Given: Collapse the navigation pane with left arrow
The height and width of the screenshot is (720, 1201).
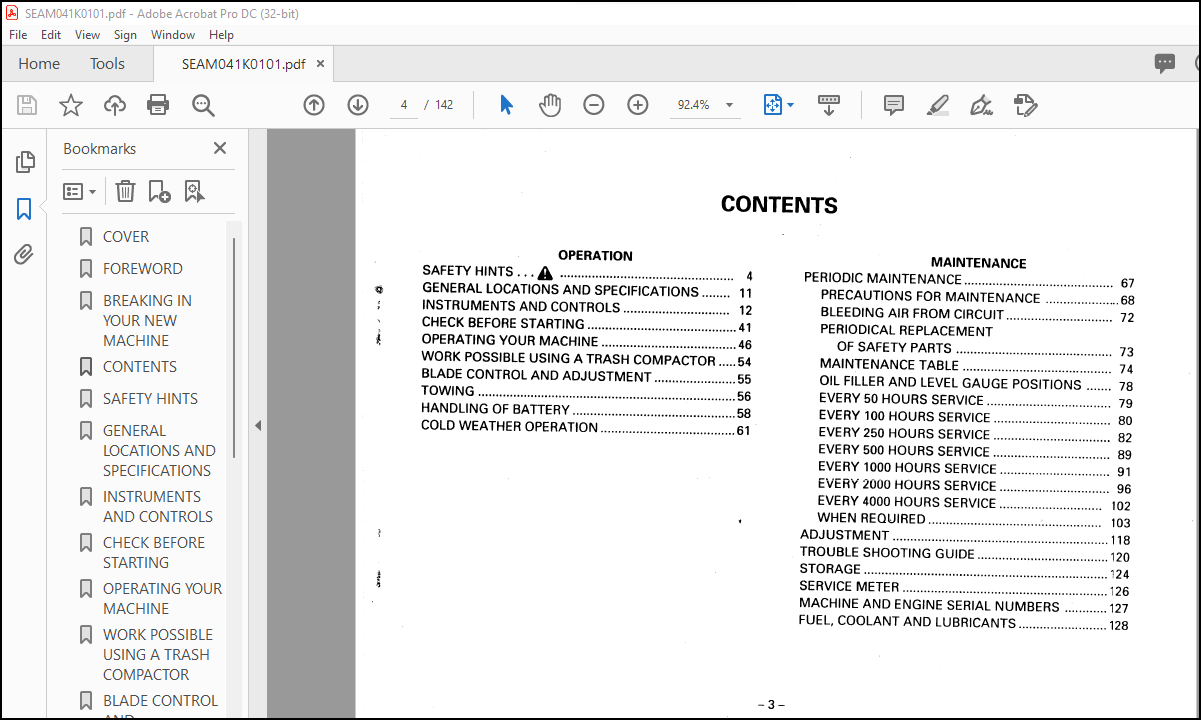Looking at the screenshot, I should click(x=257, y=425).
